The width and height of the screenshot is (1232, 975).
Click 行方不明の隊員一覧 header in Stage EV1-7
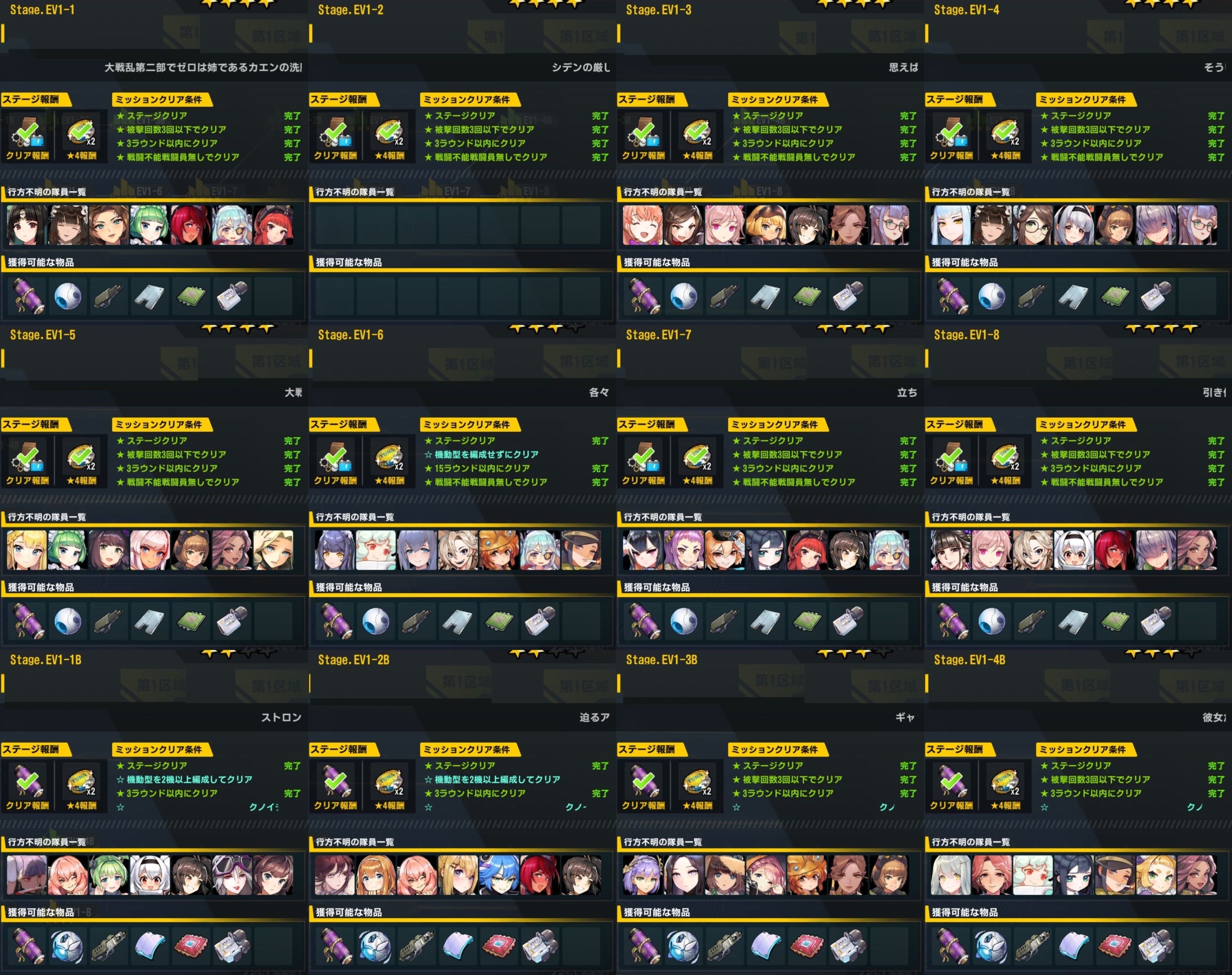tap(663, 517)
